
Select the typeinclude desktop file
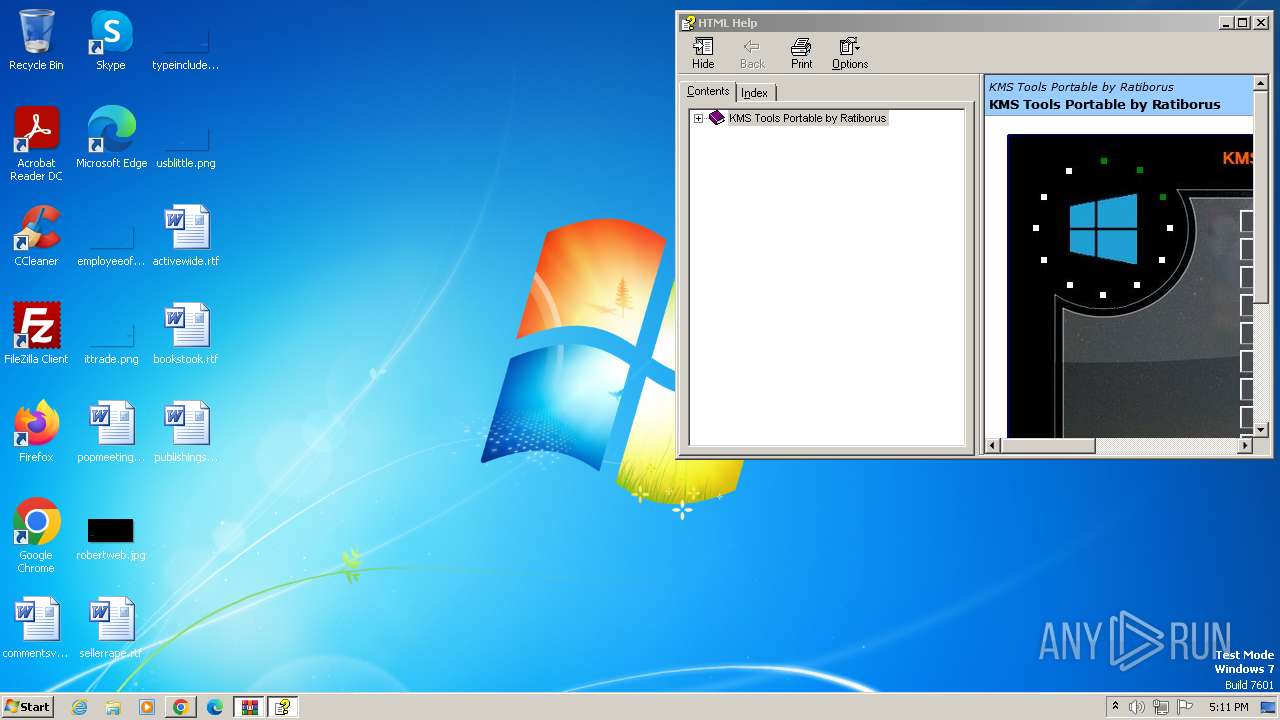click(186, 45)
